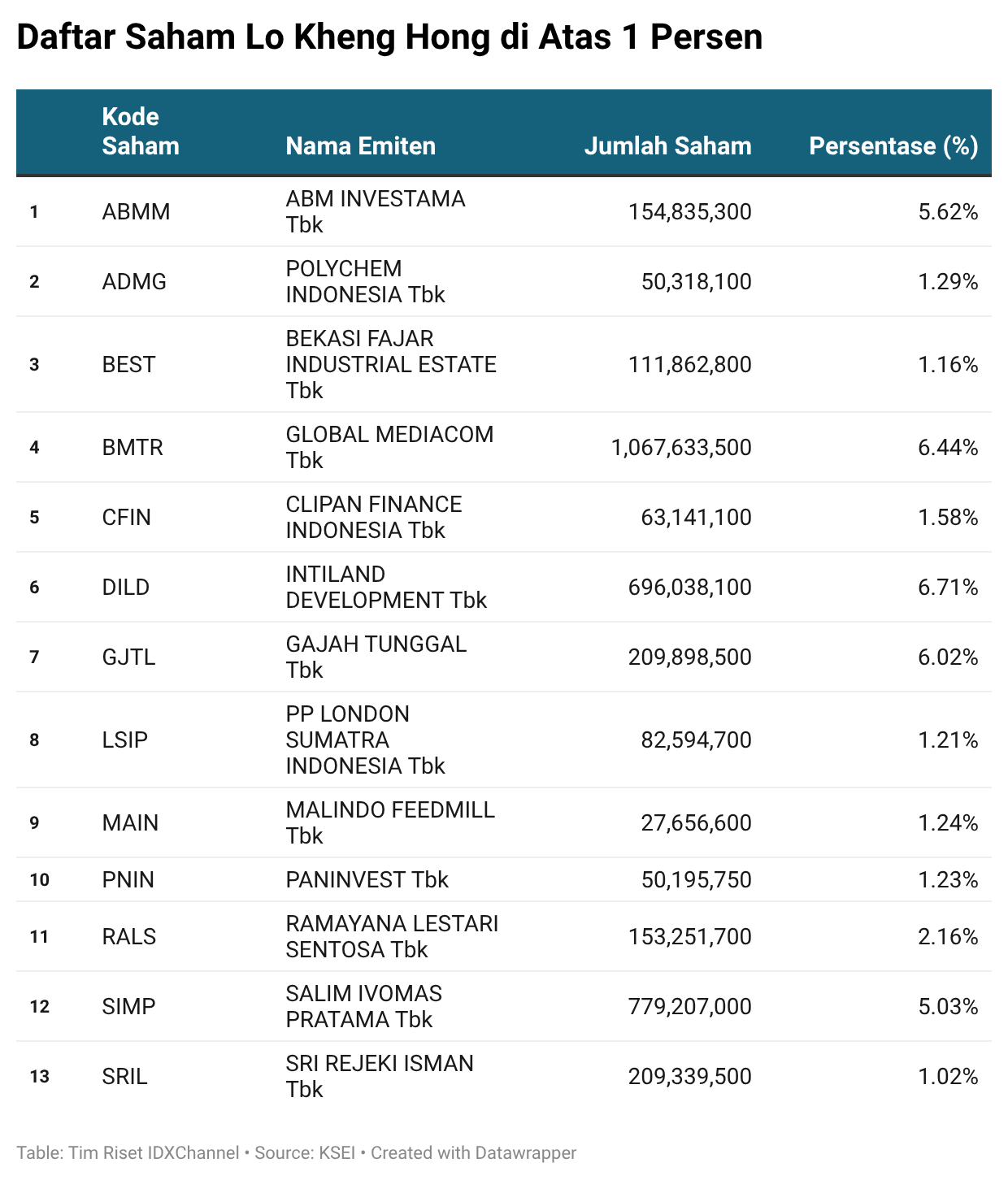Click the 779,207,000 share count for SIMP
1008x1180 pixels.
689,1007
